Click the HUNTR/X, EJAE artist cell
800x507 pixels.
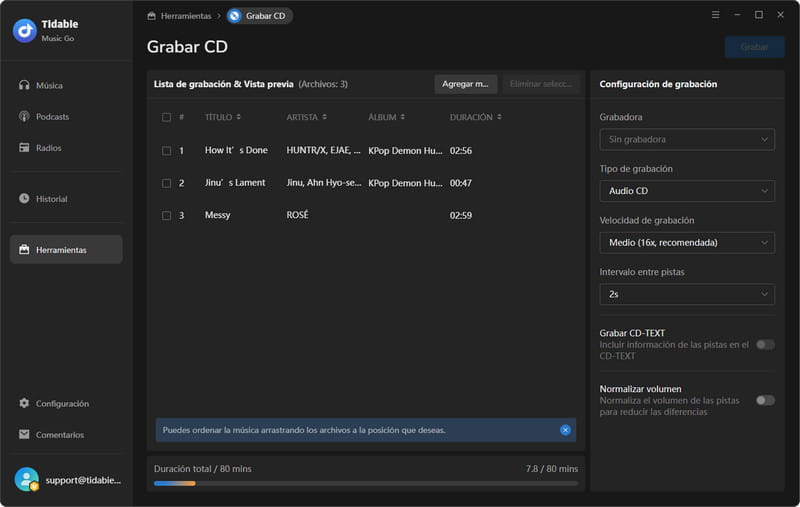(x=323, y=150)
